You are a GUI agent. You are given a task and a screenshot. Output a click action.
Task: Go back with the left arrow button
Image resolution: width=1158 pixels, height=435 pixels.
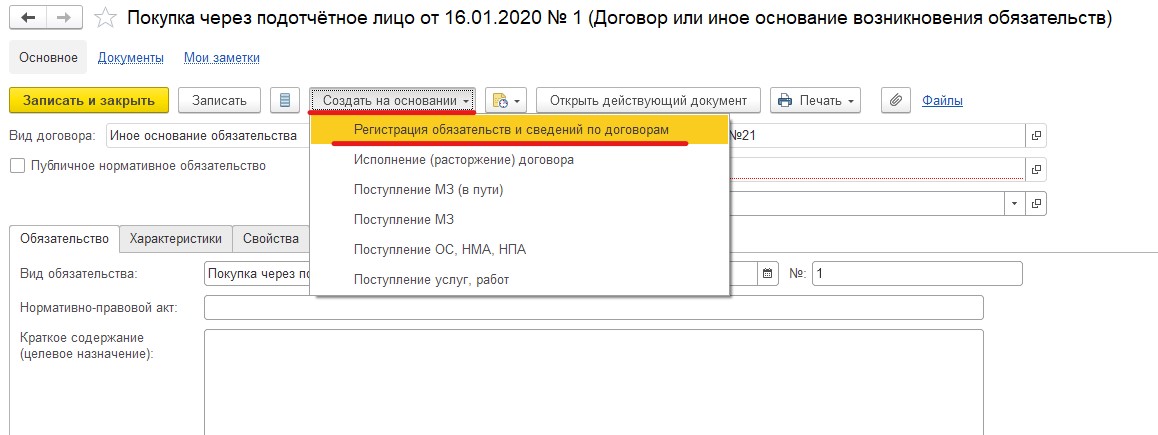[x=30, y=18]
